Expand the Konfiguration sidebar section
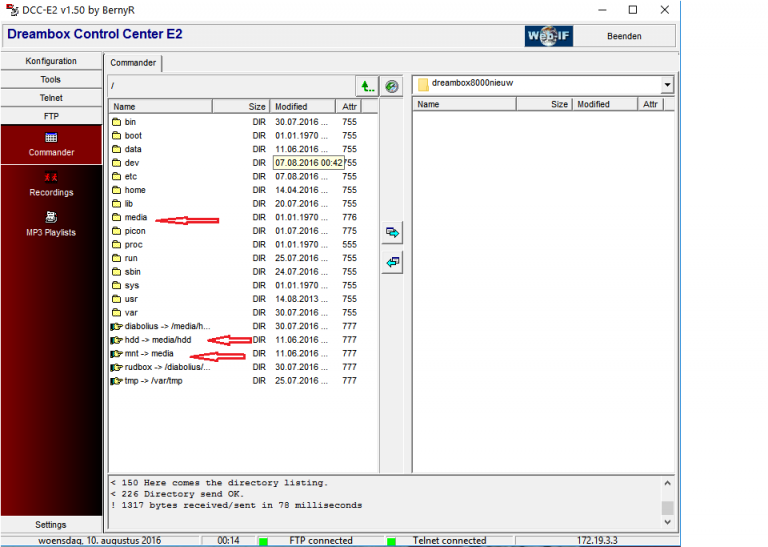Image resolution: width=768 pixels, height=547 pixels. (x=51, y=61)
